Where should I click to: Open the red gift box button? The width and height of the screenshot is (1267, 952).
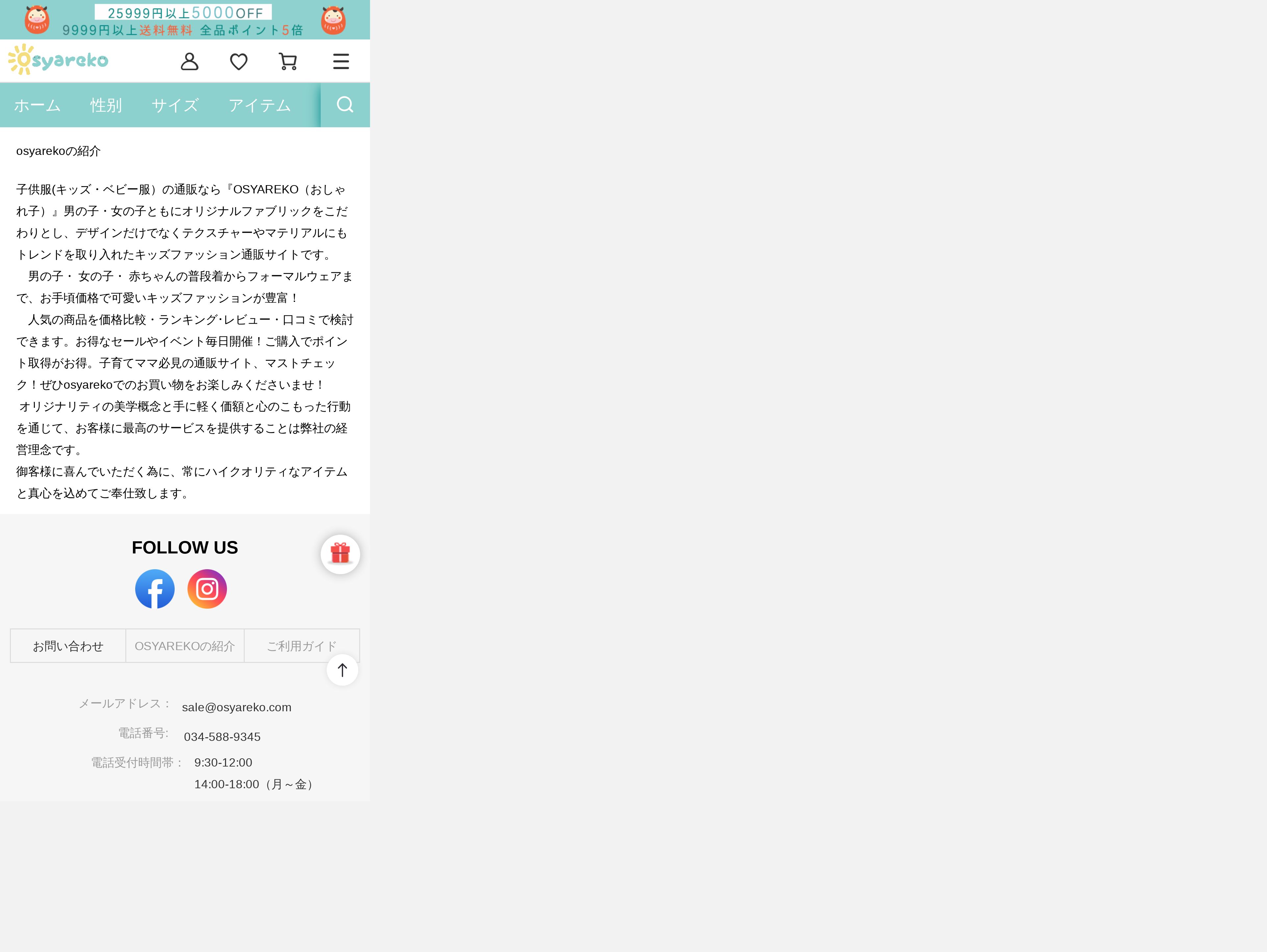pos(340,554)
